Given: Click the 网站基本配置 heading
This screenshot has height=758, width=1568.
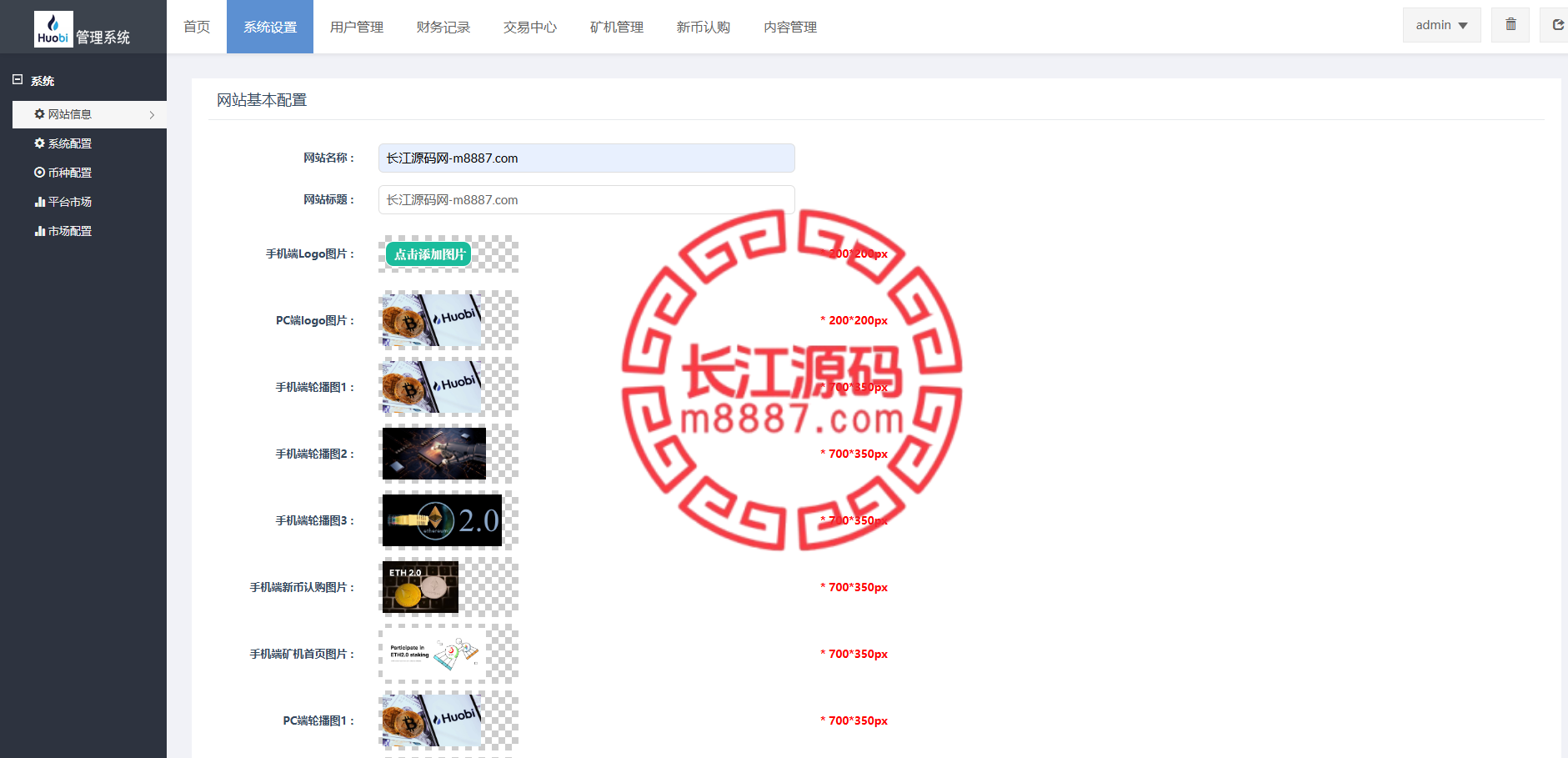Looking at the screenshot, I should 262,100.
